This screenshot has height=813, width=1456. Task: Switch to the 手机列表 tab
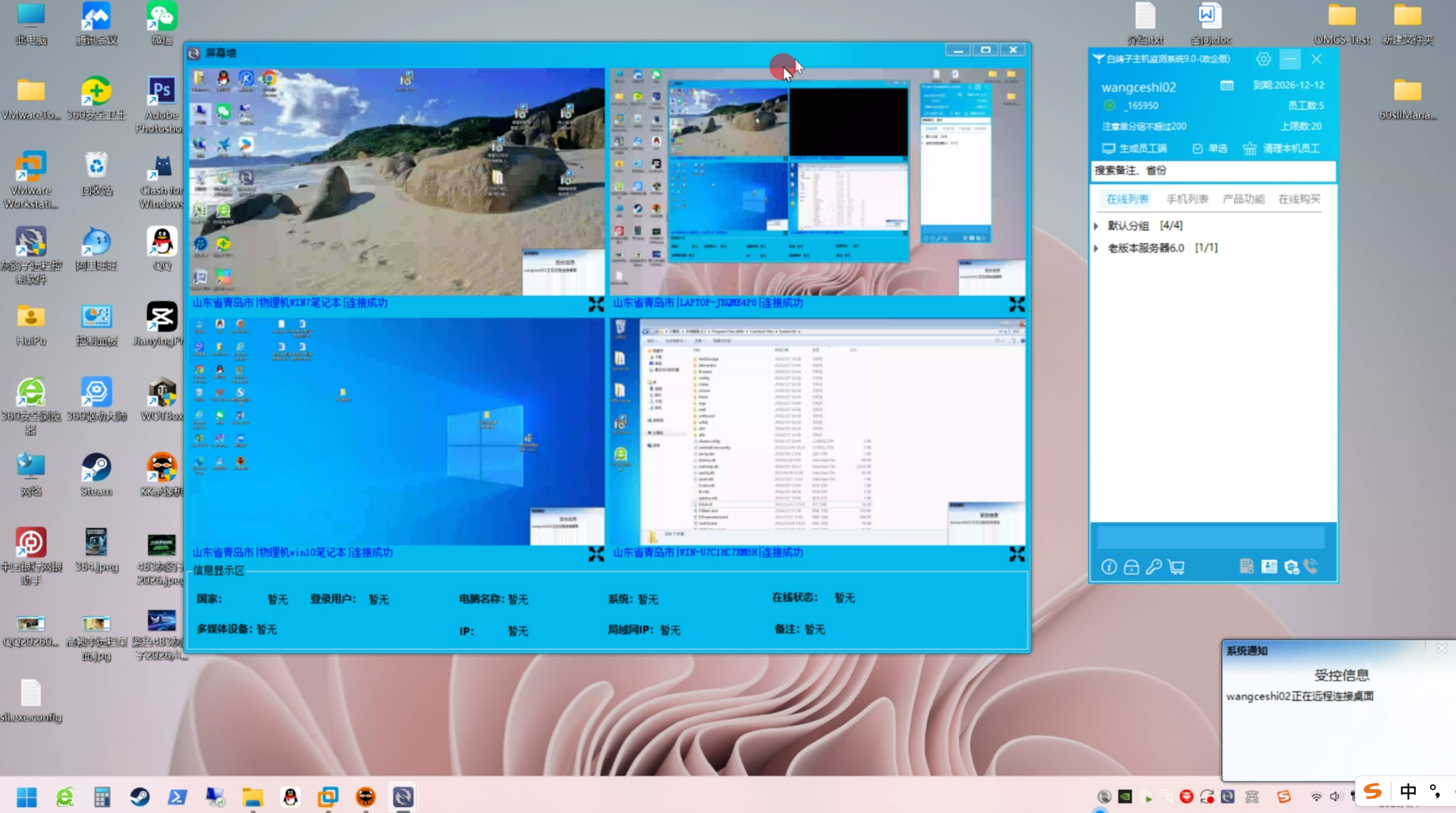[1186, 199]
